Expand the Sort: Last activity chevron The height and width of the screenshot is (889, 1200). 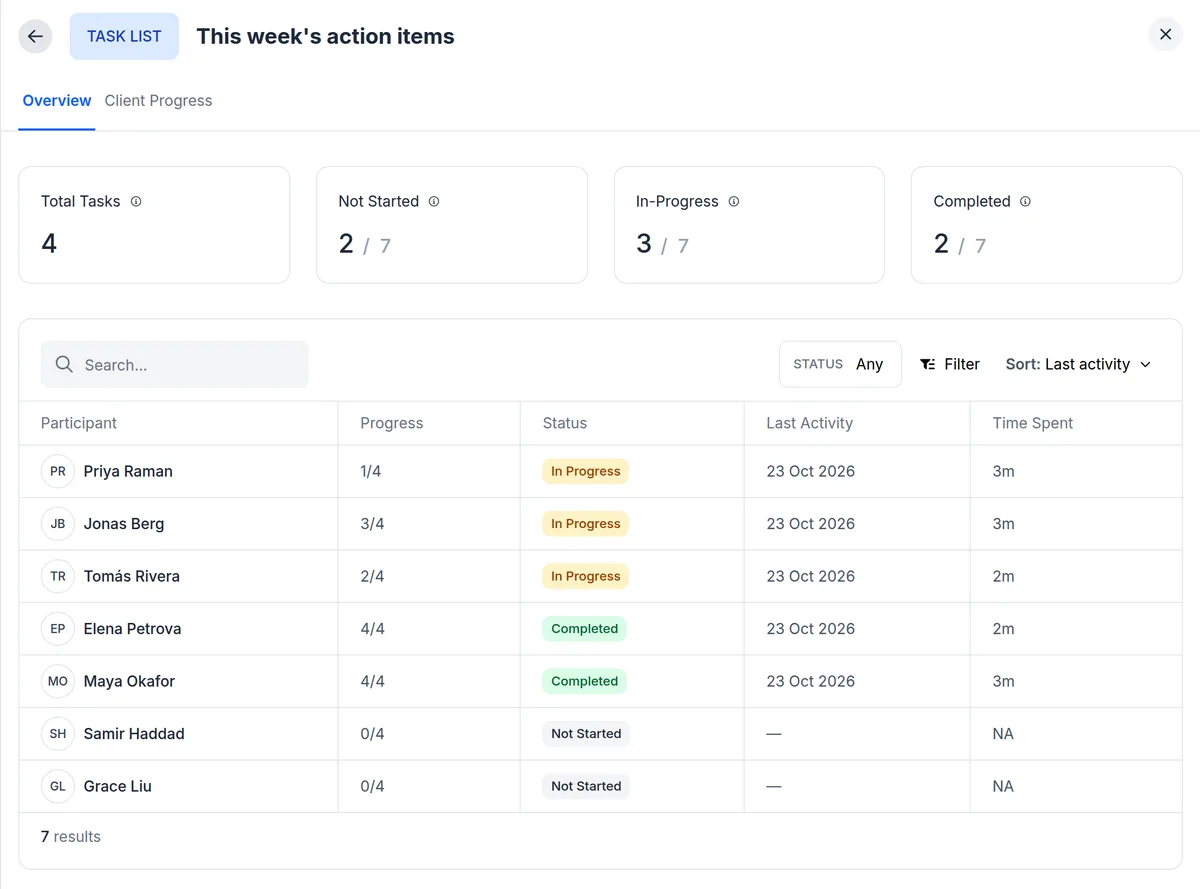[1146, 364]
